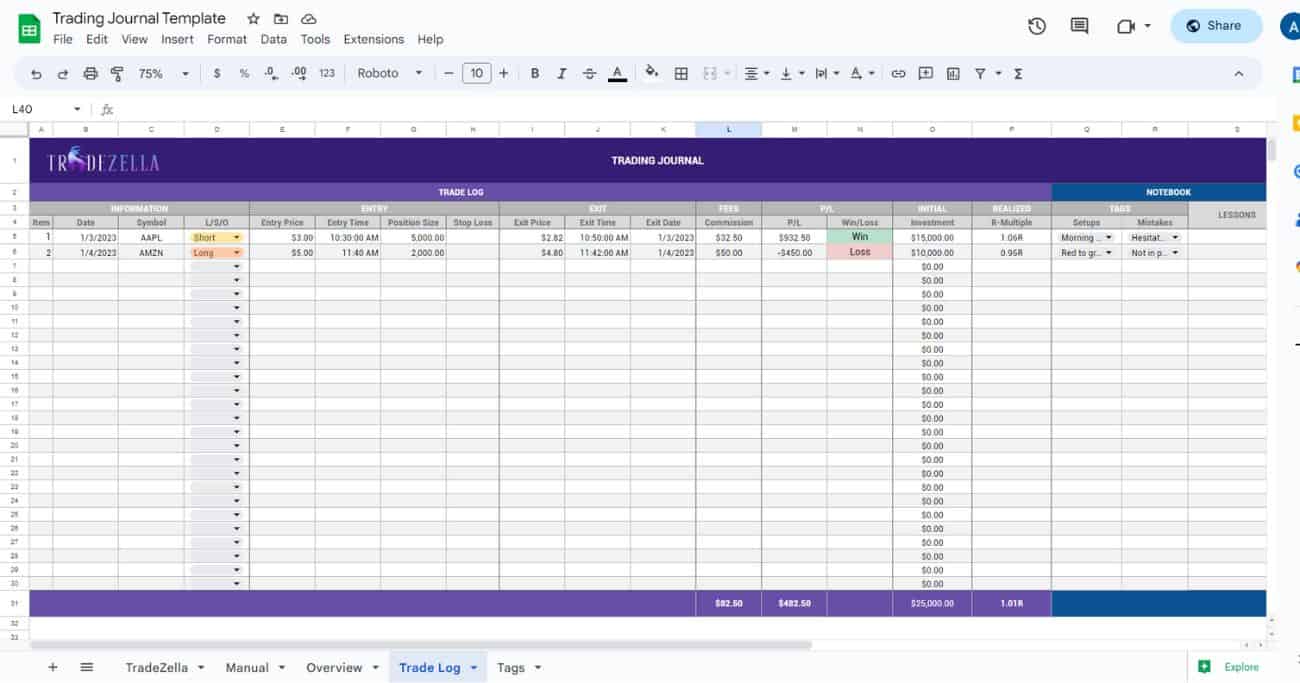Star the Trading Journal Template document
The image size is (1300, 683).
pyautogui.click(x=253, y=19)
